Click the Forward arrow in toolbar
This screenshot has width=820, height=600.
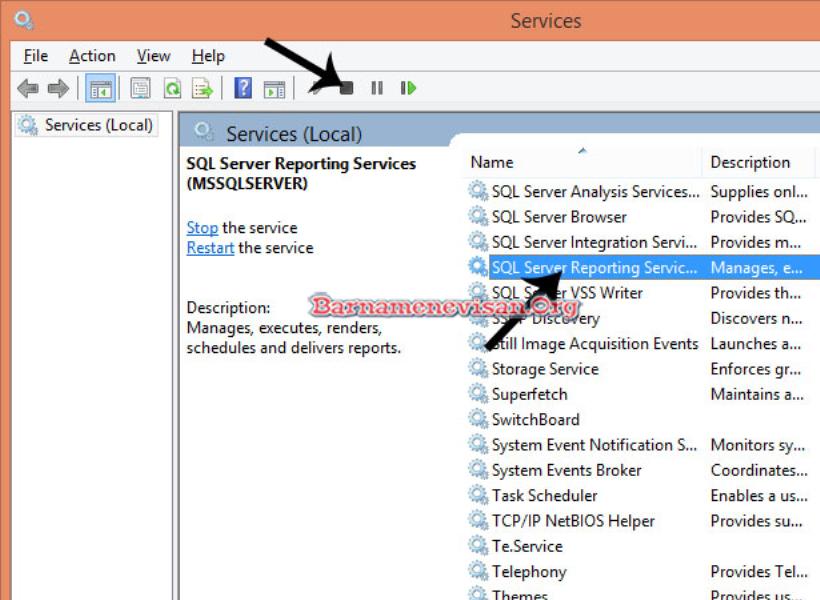[x=58, y=89]
